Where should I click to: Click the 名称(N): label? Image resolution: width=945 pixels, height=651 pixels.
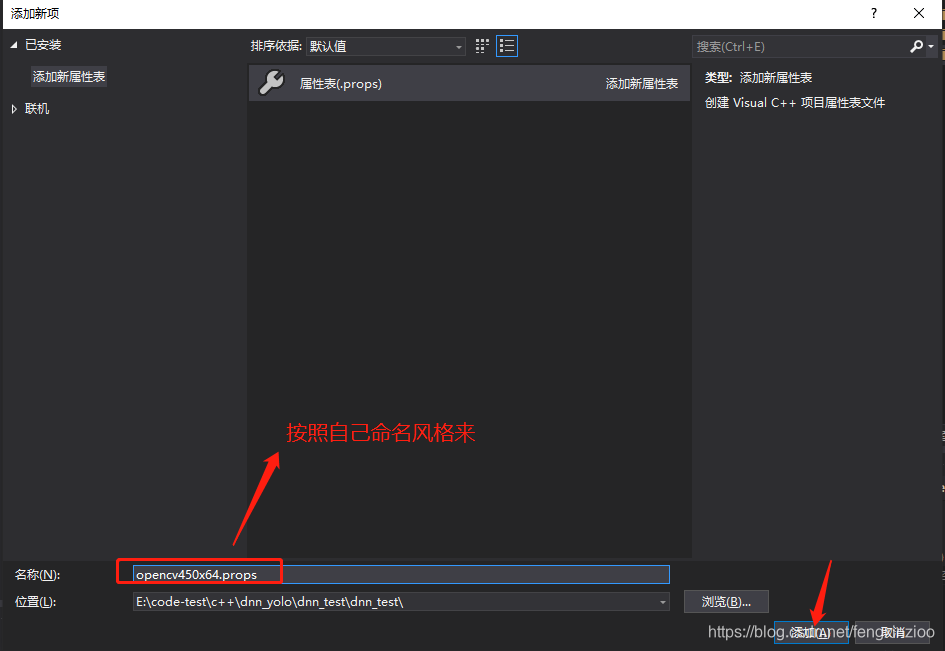click(x=37, y=575)
